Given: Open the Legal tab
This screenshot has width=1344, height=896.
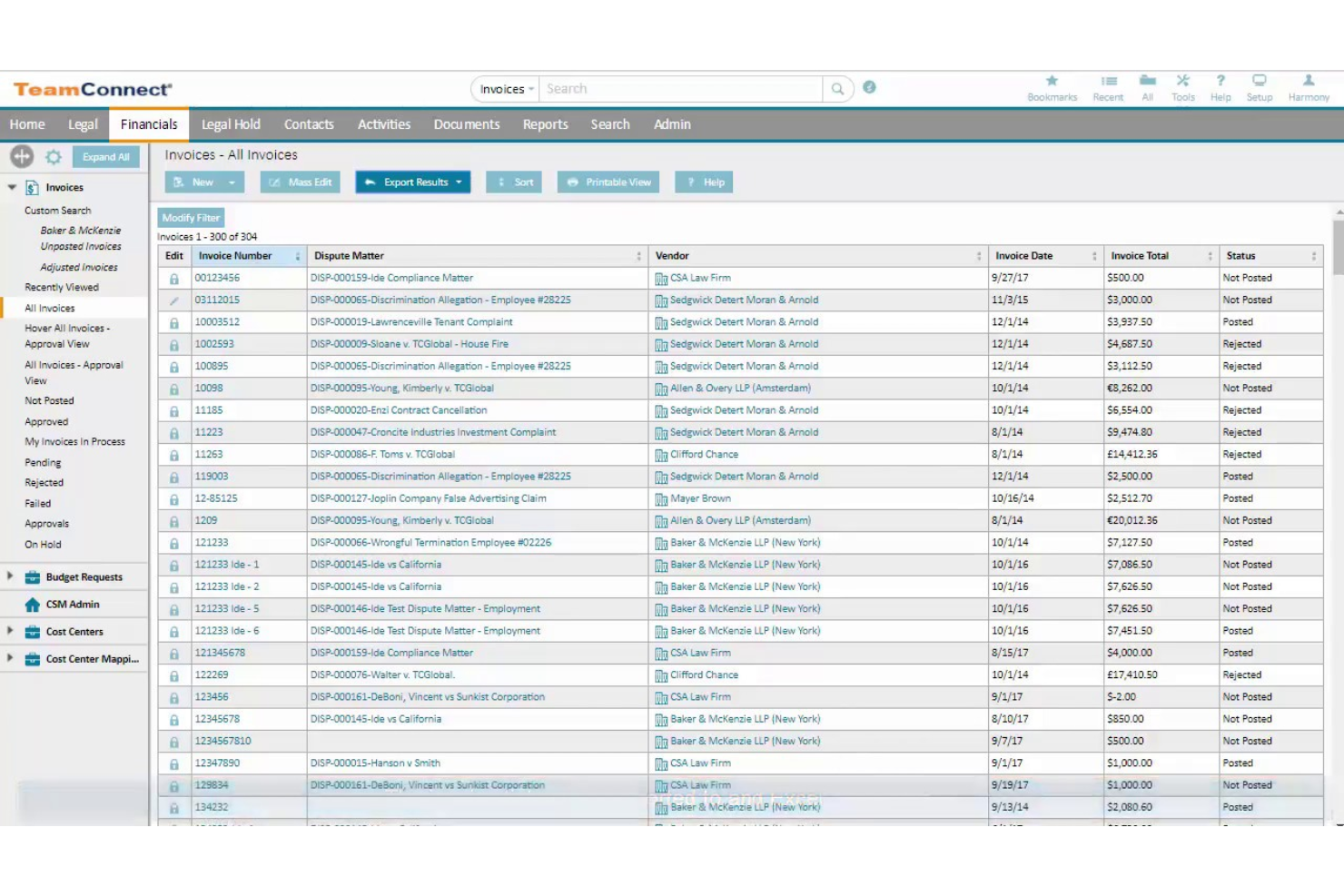Looking at the screenshot, I should tap(83, 124).
